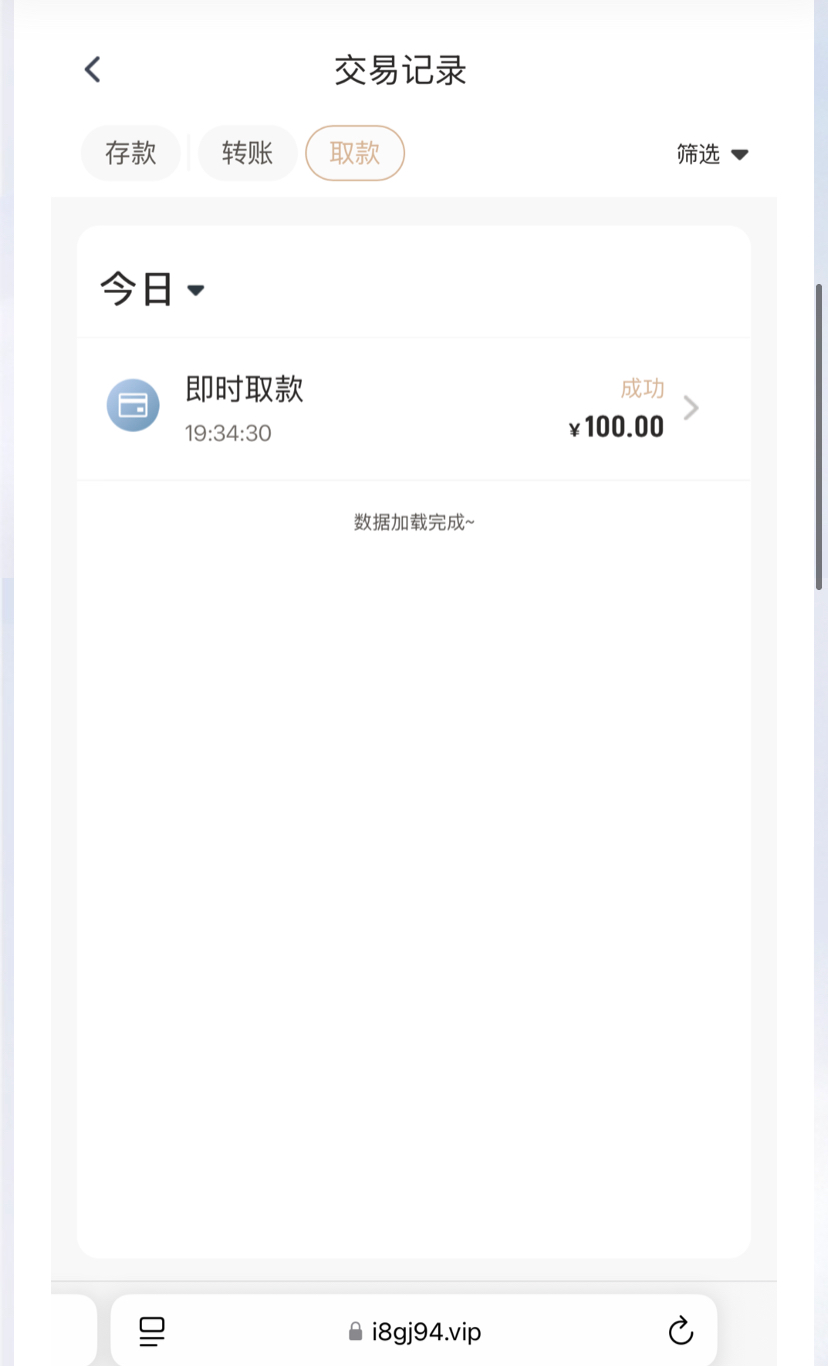Click the down arrow next to 今日
The image size is (828, 1366).
pos(196,291)
